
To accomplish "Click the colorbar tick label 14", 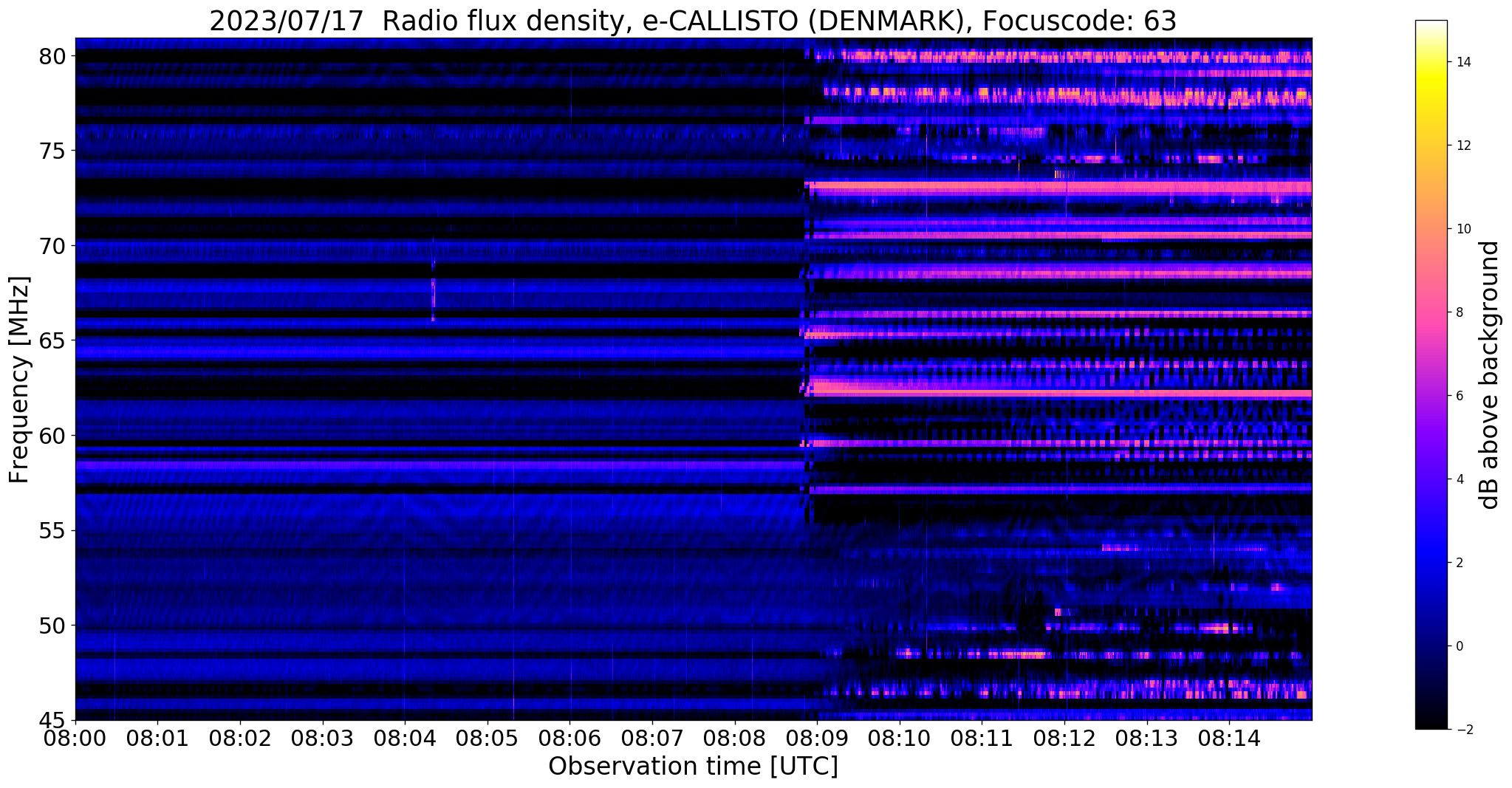I will 1463,62.
